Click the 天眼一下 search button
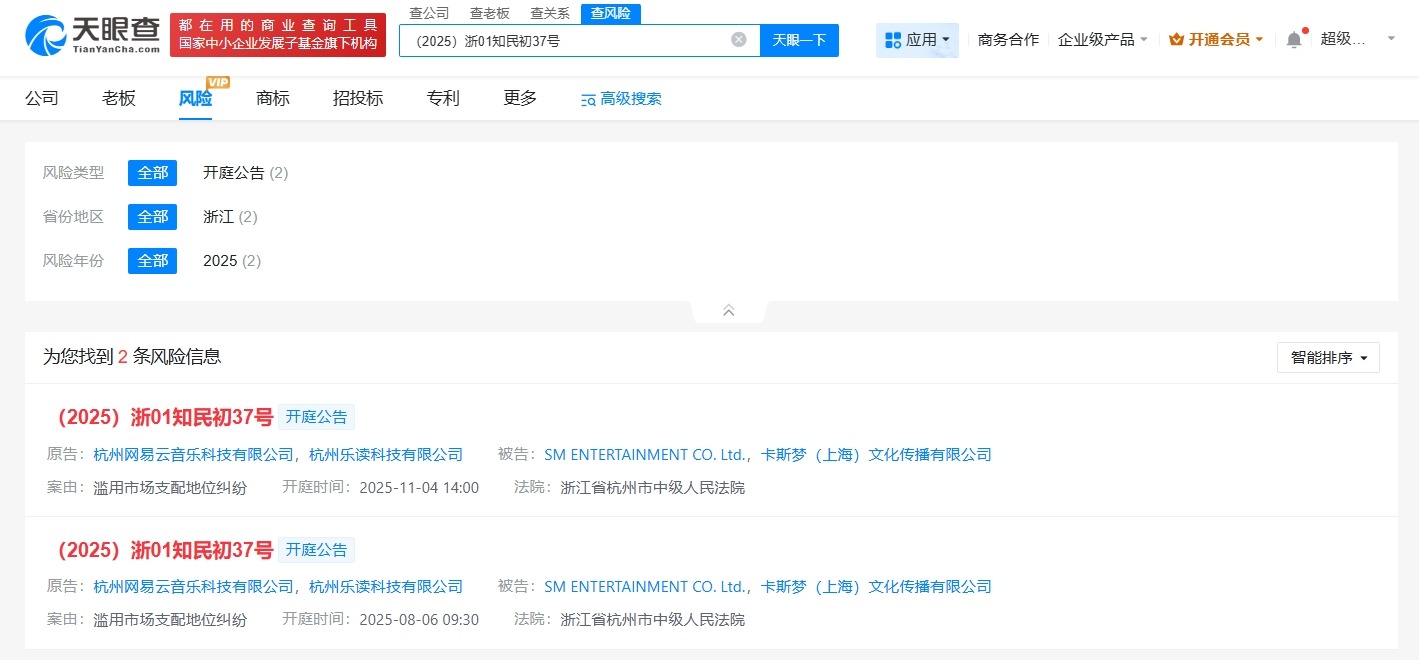 [798, 39]
